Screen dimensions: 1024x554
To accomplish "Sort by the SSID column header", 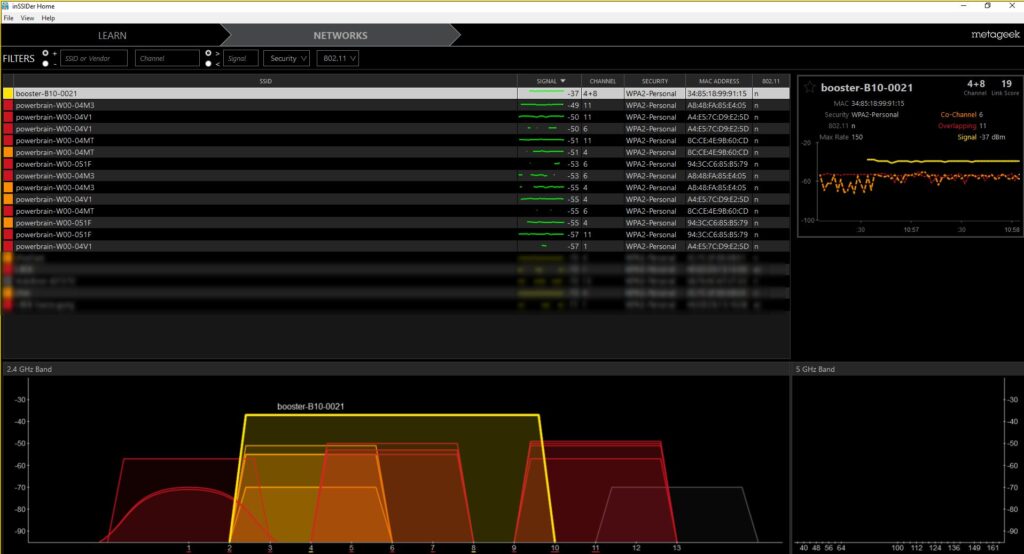I will (x=265, y=81).
